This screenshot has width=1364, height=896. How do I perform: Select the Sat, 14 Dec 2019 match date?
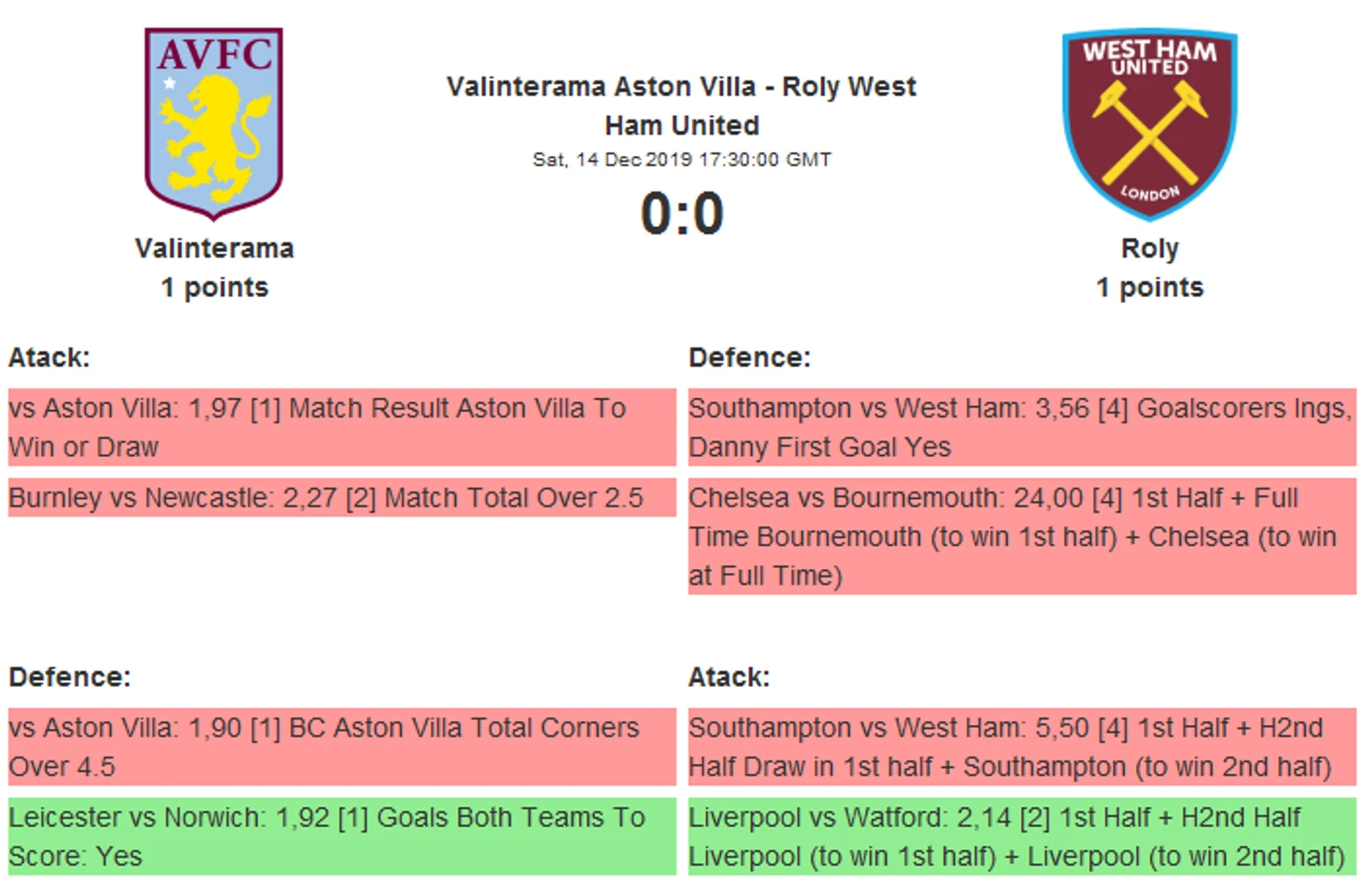681,160
